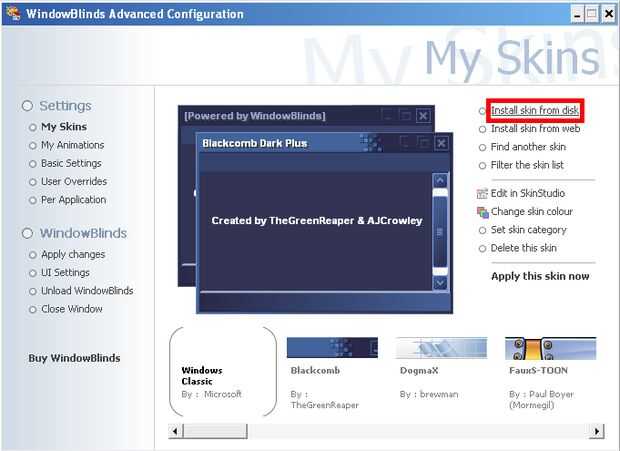Click Unload WindowBlinds
Image resolution: width=620 pixels, height=451 pixels.
click(87, 291)
